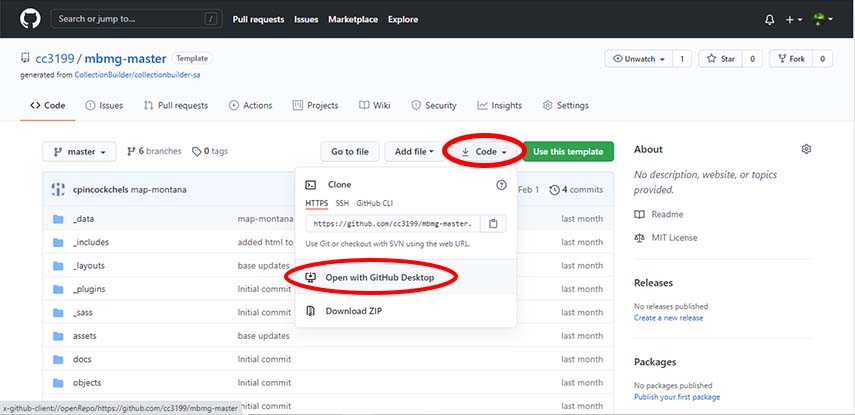Screen dimensions: 855x415
Task: Click the Download ZIP file icon
Action: [x=311, y=311]
